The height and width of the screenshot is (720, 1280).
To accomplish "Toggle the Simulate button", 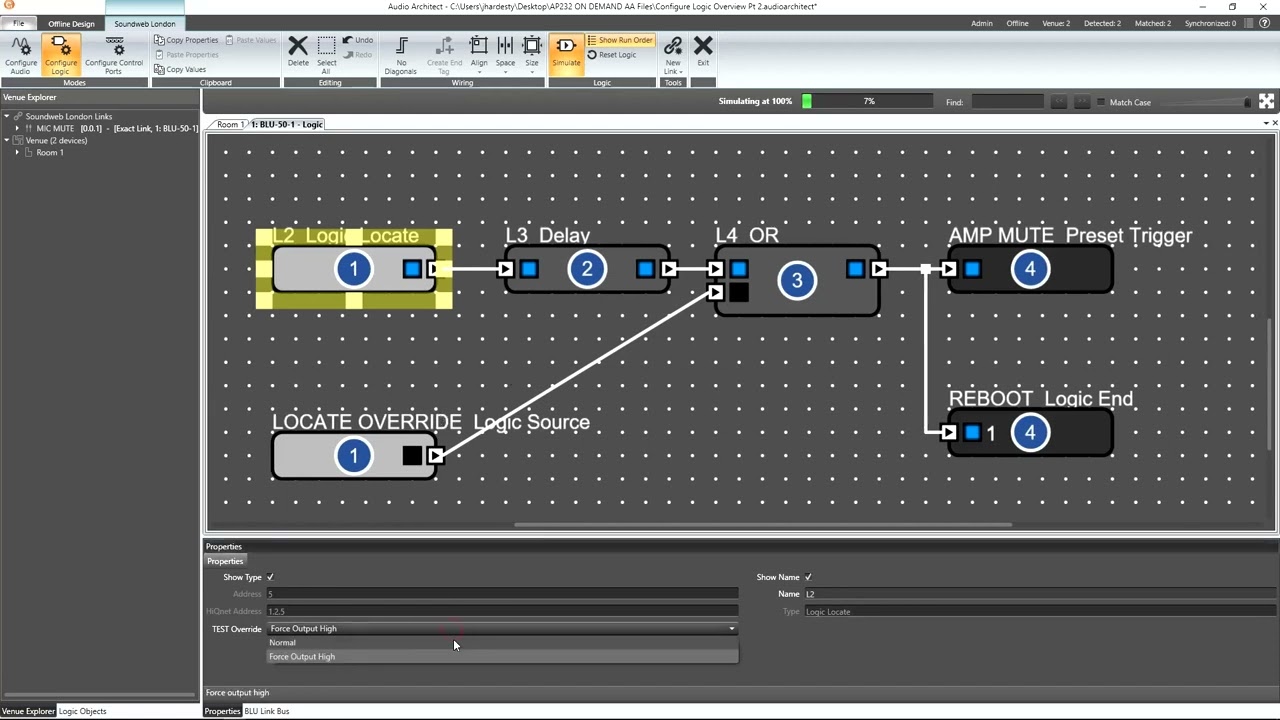I will click(x=566, y=52).
